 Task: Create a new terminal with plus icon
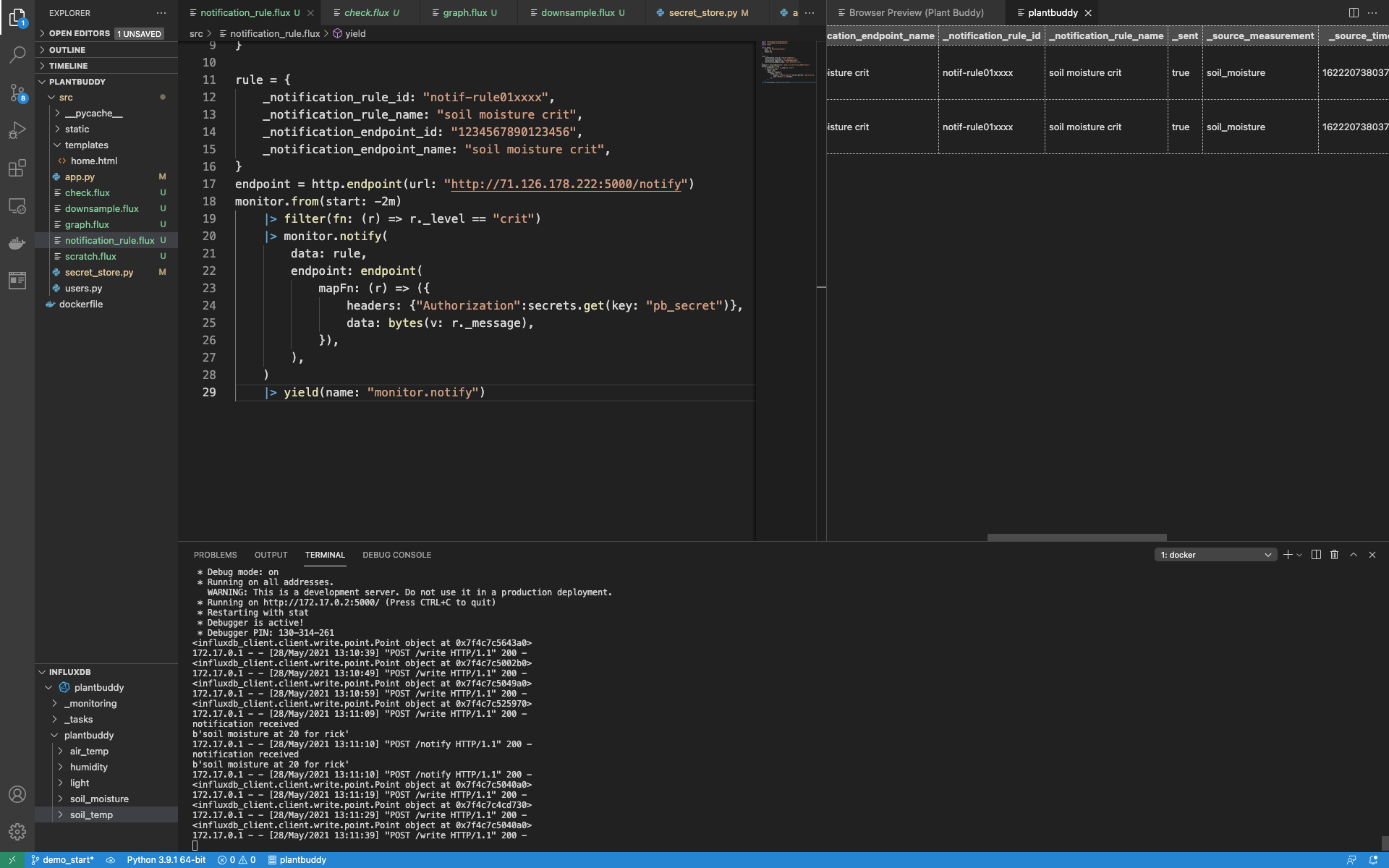coord(1288,555)
